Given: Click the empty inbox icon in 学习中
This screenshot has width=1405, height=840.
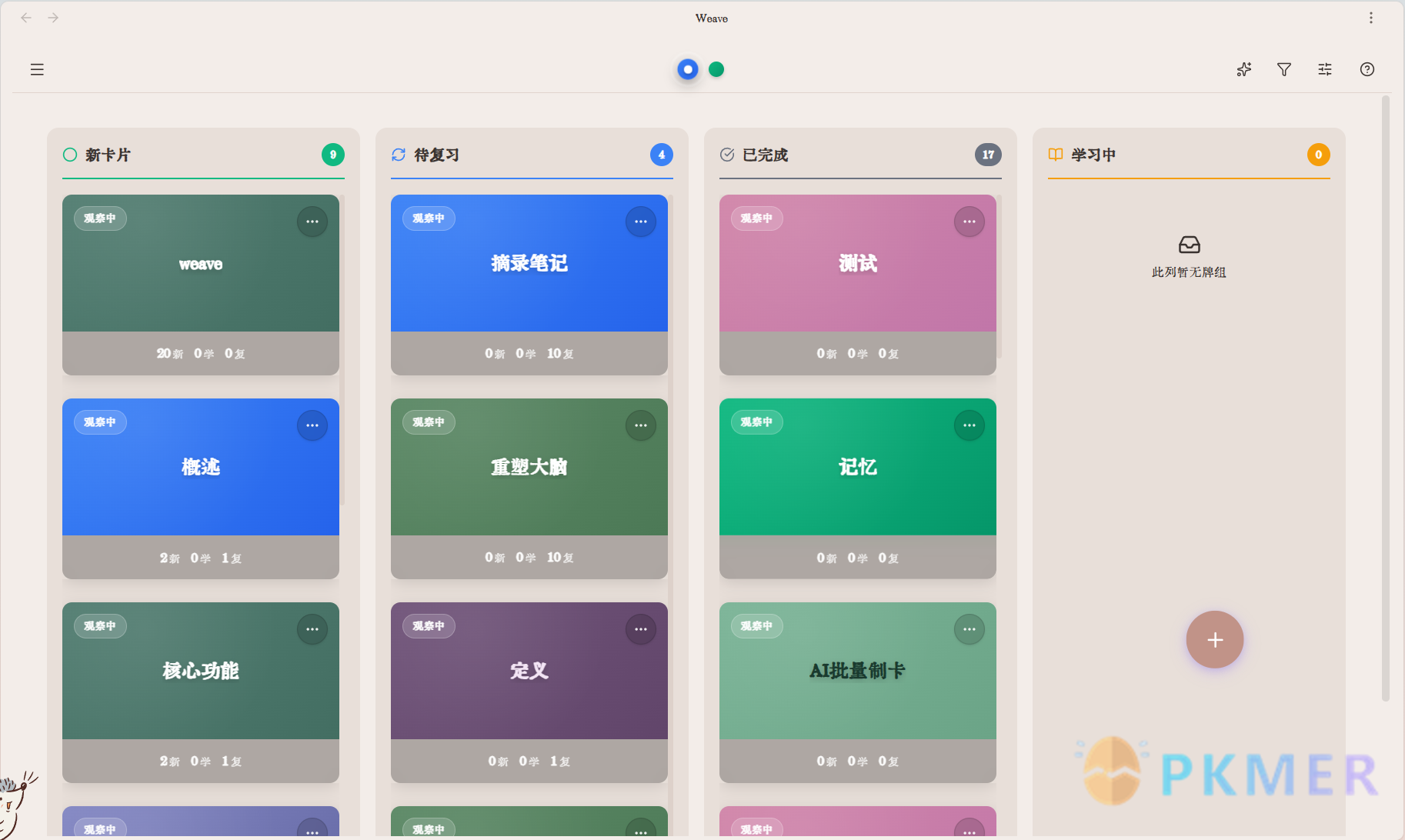Looking at the screenshot, I should (x=1190, y=245).
